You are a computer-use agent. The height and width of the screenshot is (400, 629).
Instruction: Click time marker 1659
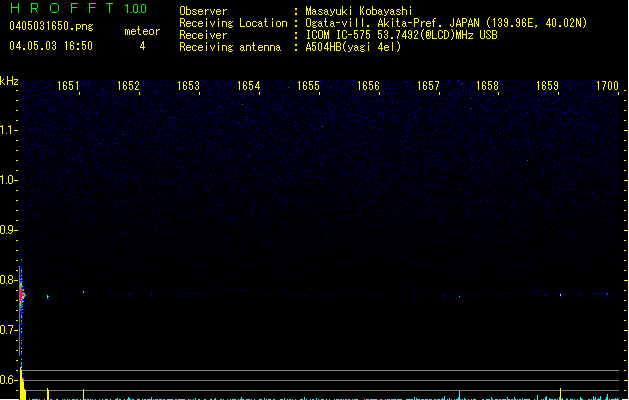[547, 86]
